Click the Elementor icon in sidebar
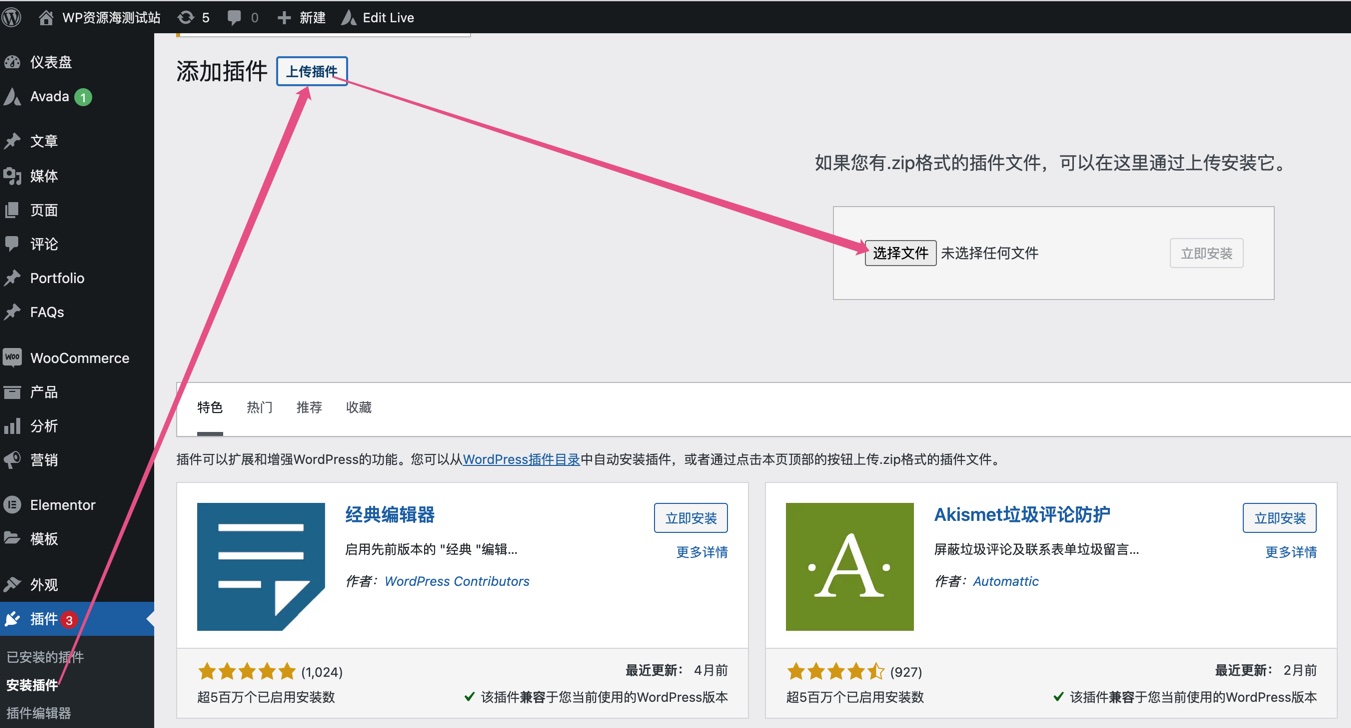 pos(12,505)
